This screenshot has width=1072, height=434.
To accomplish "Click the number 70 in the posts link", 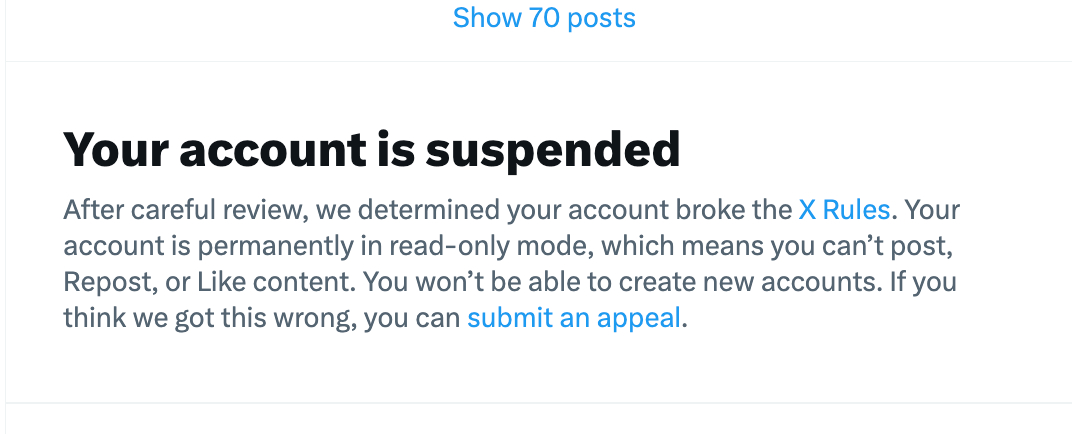I will click(x=544, y=18).
